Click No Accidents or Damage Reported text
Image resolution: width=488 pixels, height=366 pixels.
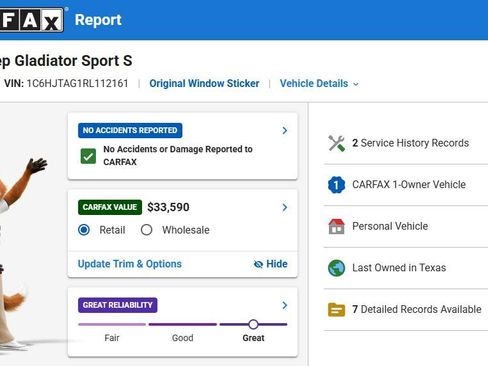pos(178,155)
